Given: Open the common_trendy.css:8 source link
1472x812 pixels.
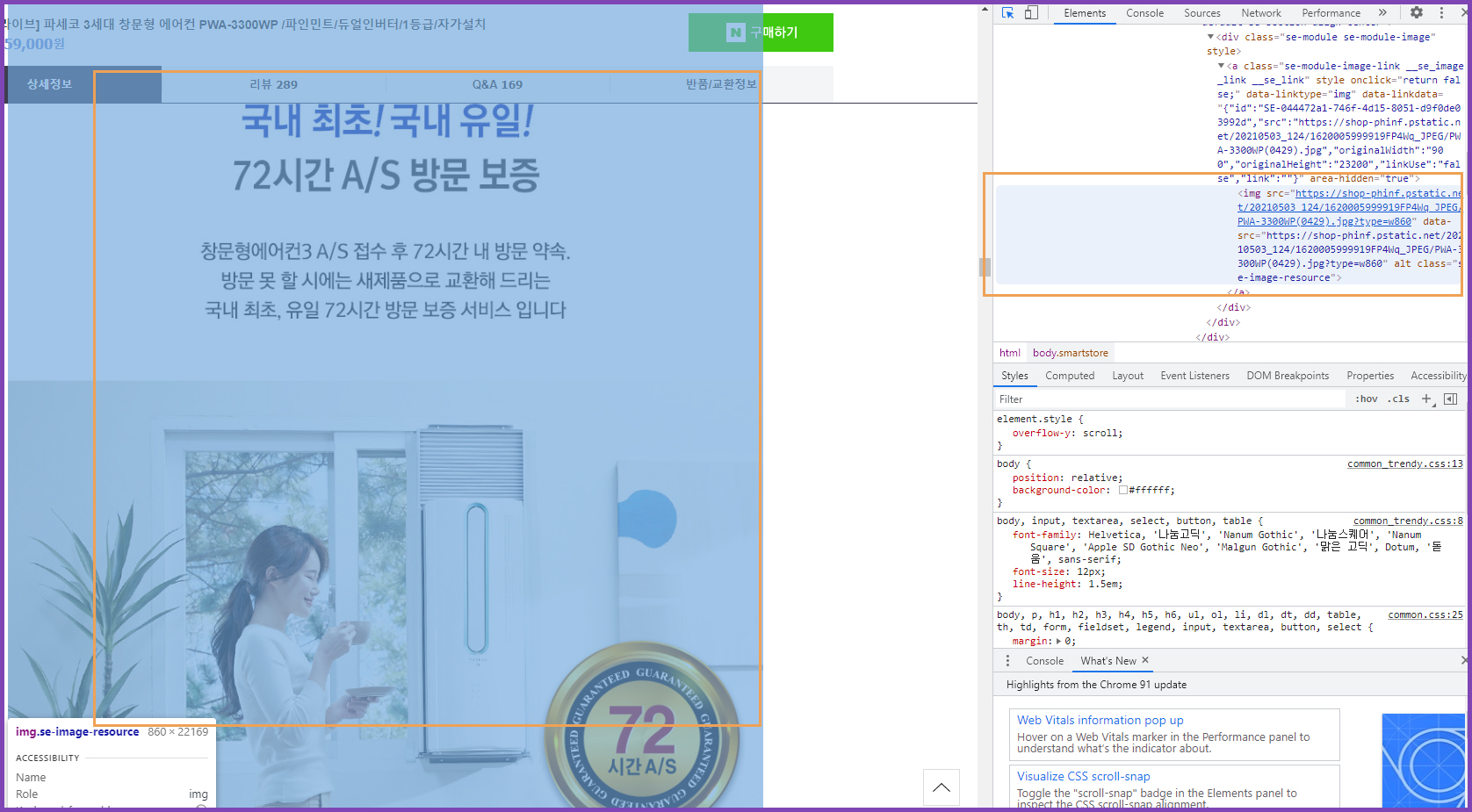Looking at the screenshot, I should click(x=1408, y=521).
